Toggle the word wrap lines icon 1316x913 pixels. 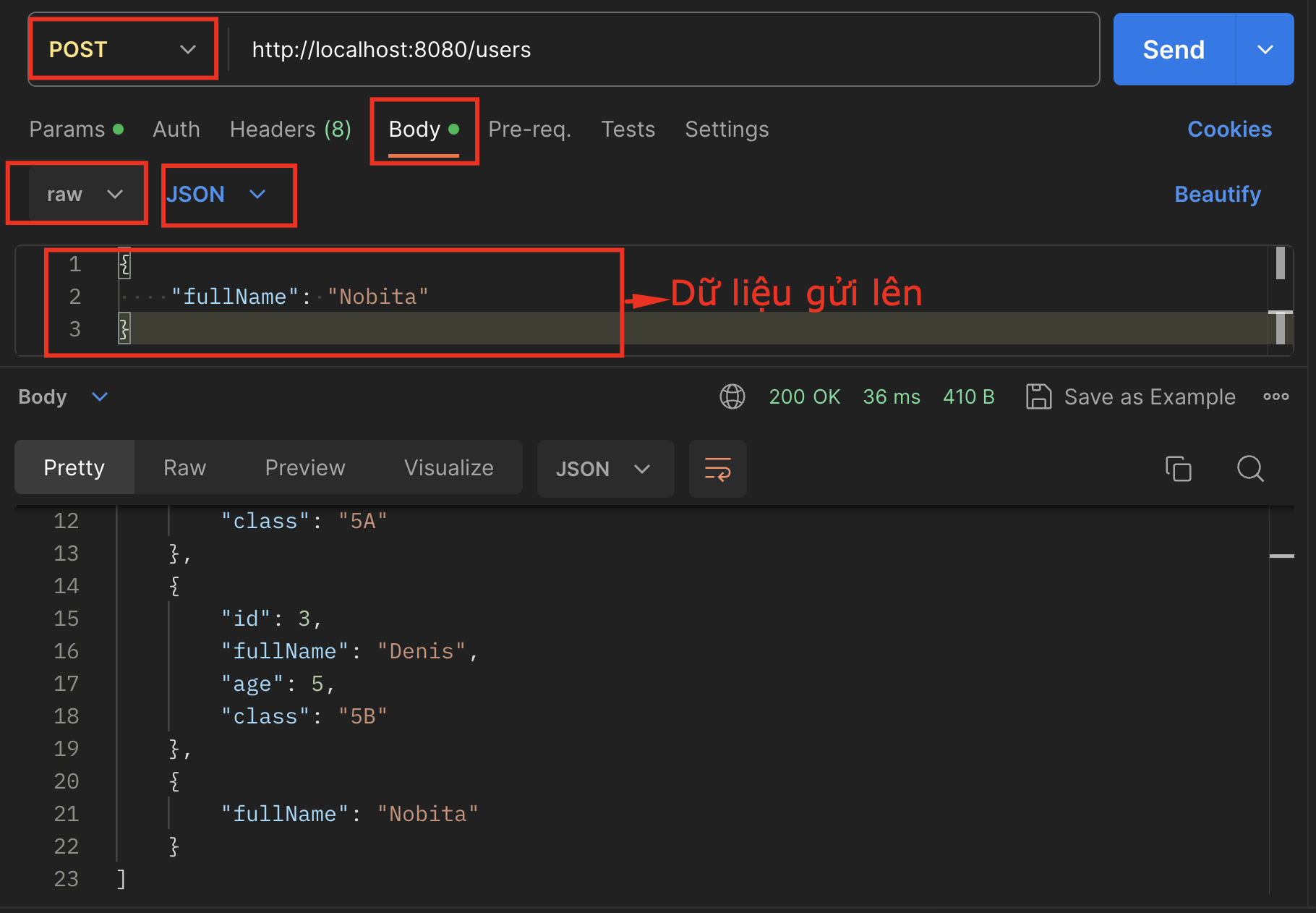tap(717, 469)
